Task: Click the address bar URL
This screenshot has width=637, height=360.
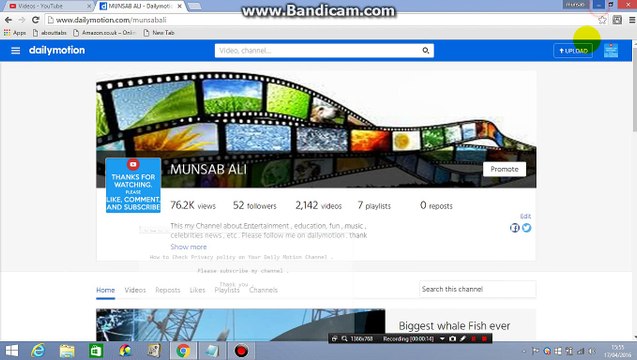Action: 111,20
